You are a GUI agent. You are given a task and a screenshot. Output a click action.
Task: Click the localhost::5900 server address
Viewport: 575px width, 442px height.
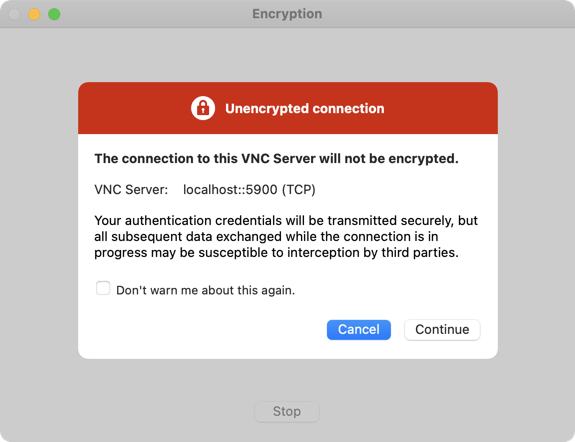(x=230, y=190)
